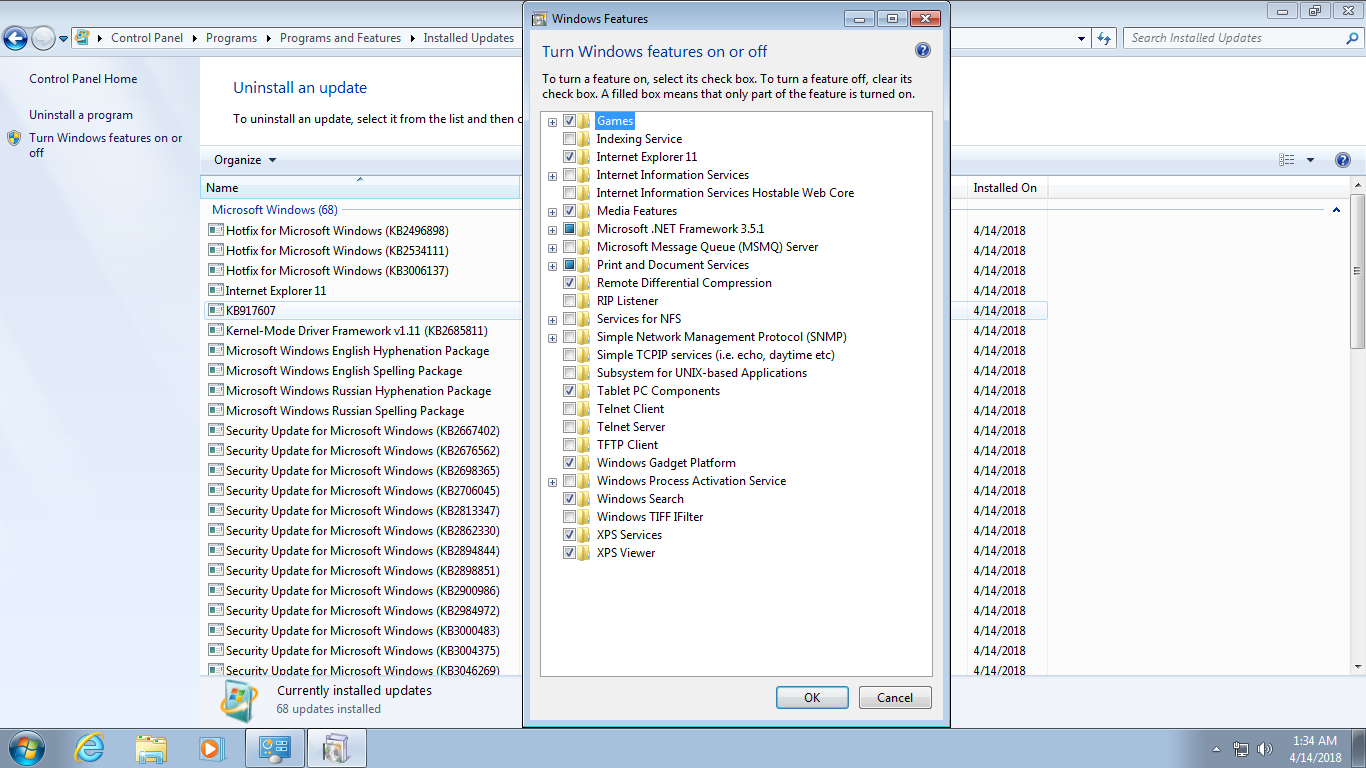Expand Internet Information Services node

(552, 176)
